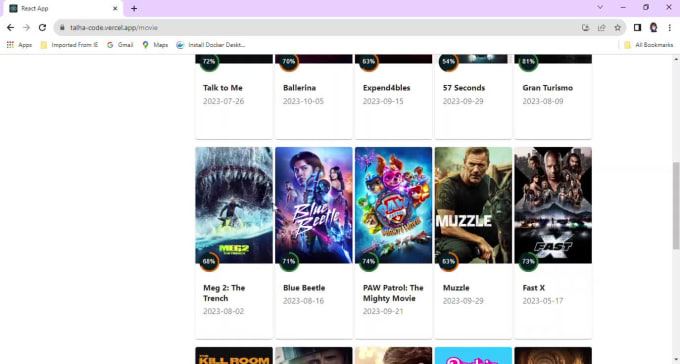Open the profile avatar icon
This screenshot has width=680, height=364.
[x=654, y=28]
